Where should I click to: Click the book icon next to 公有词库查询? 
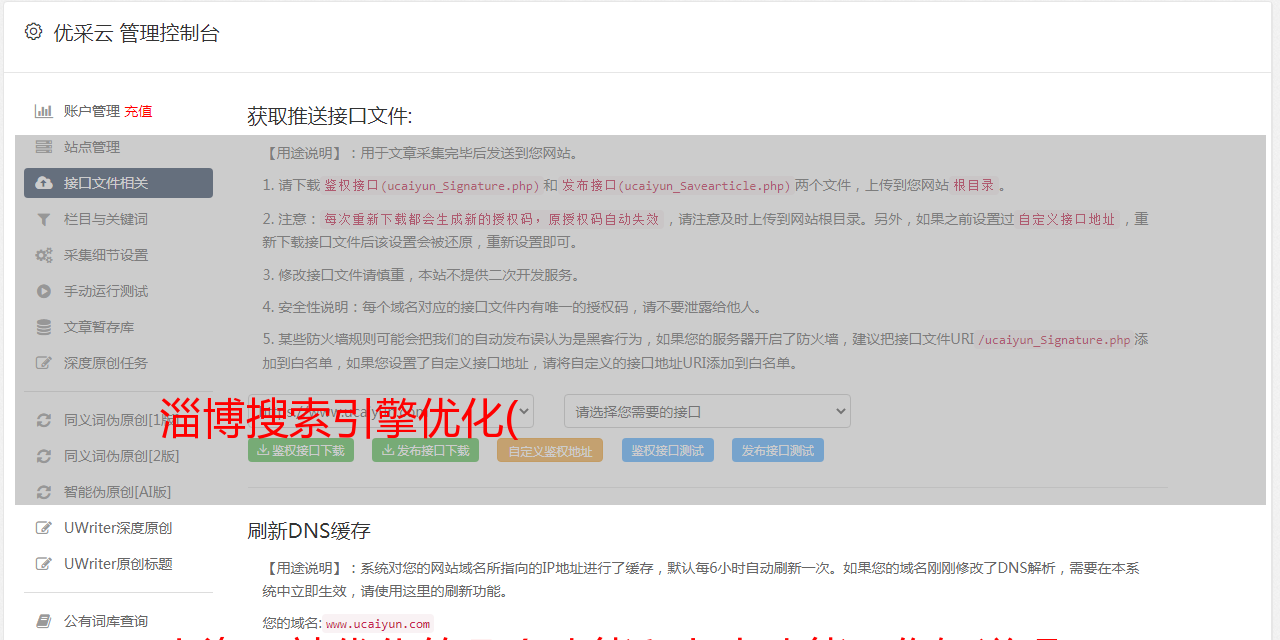[44, 621]
